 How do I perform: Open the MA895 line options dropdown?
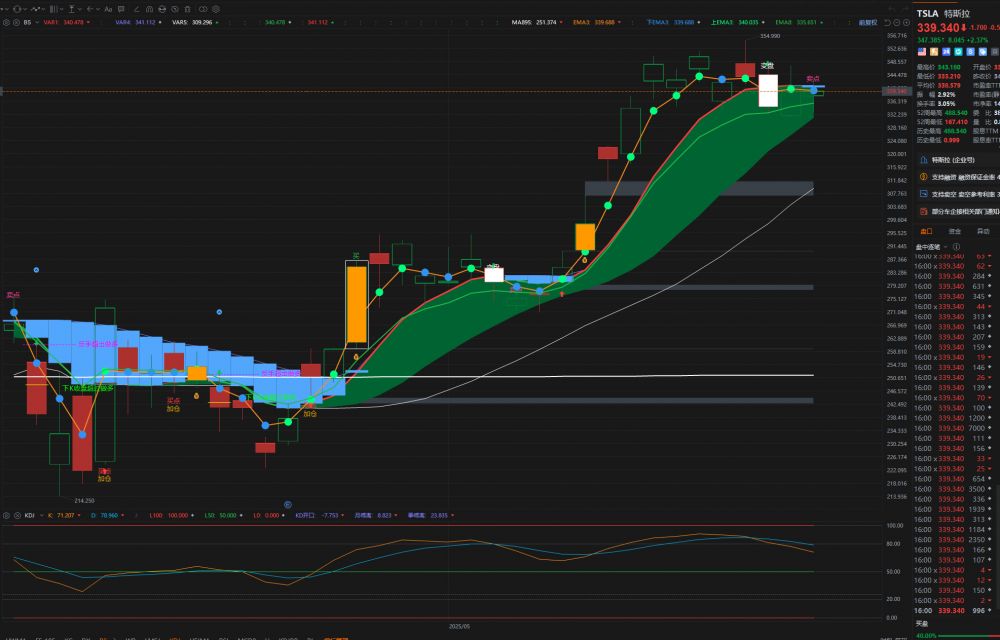(x=563, y=21)
